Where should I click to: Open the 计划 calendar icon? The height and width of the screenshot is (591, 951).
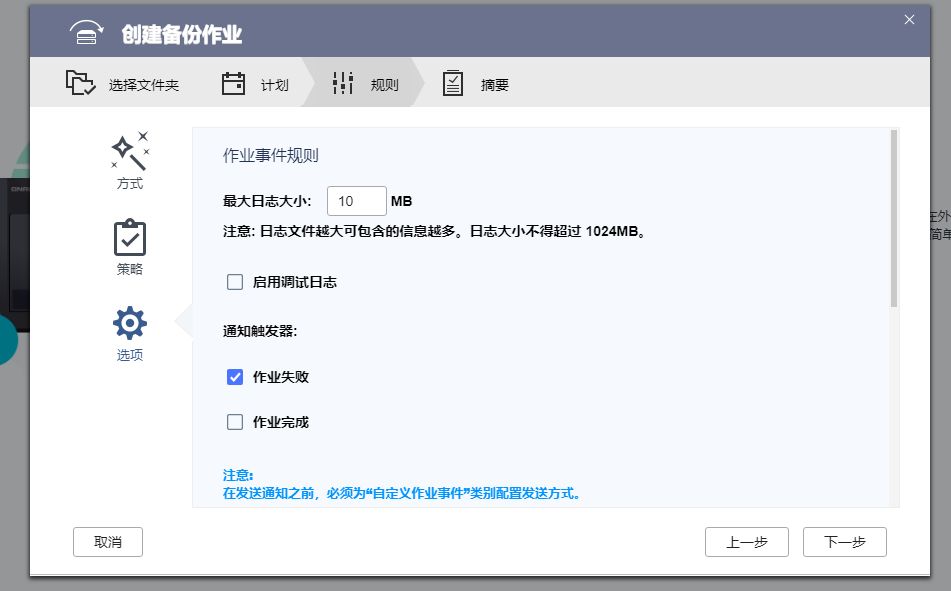coord(231,84)
